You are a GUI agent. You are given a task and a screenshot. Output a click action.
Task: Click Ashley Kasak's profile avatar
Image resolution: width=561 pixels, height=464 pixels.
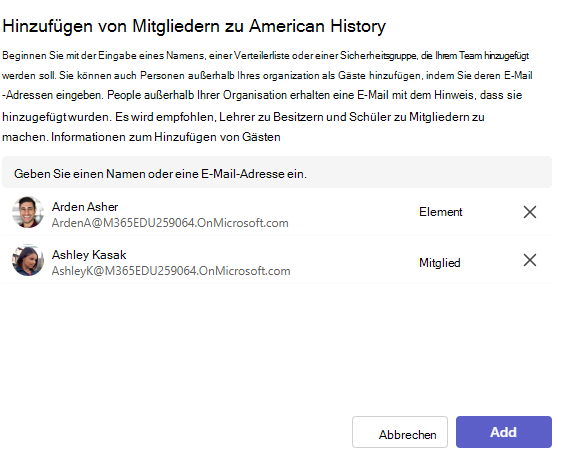(28, 260)
